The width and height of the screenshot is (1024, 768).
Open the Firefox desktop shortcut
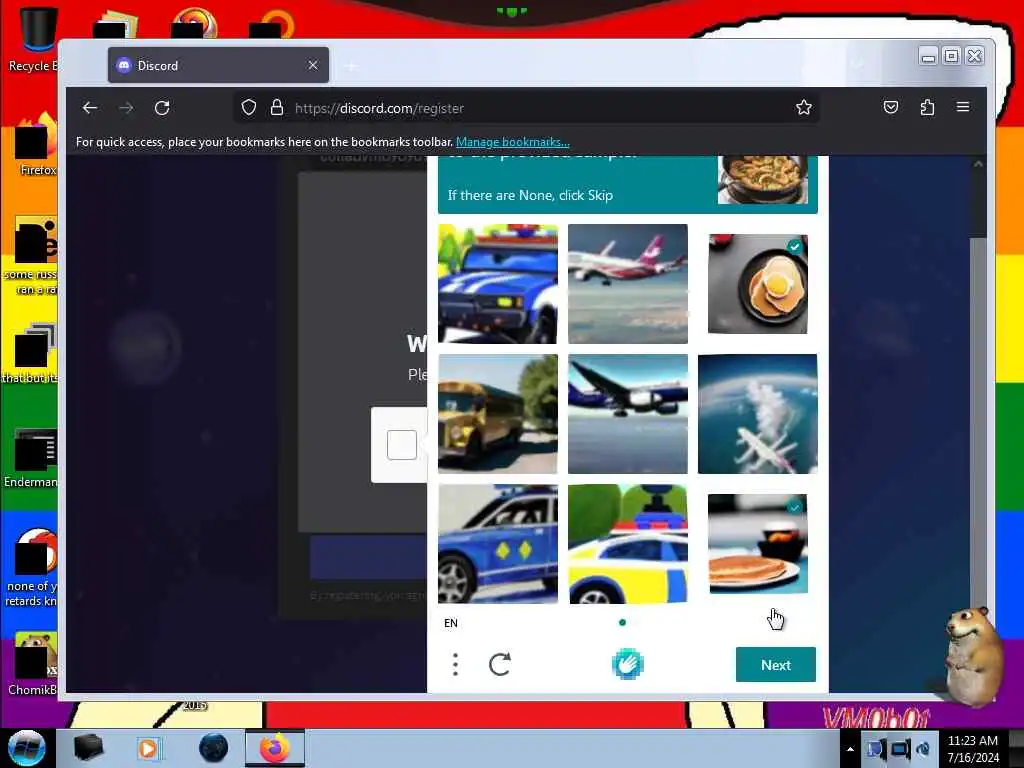pyautogui.click(x=36, y=145)
